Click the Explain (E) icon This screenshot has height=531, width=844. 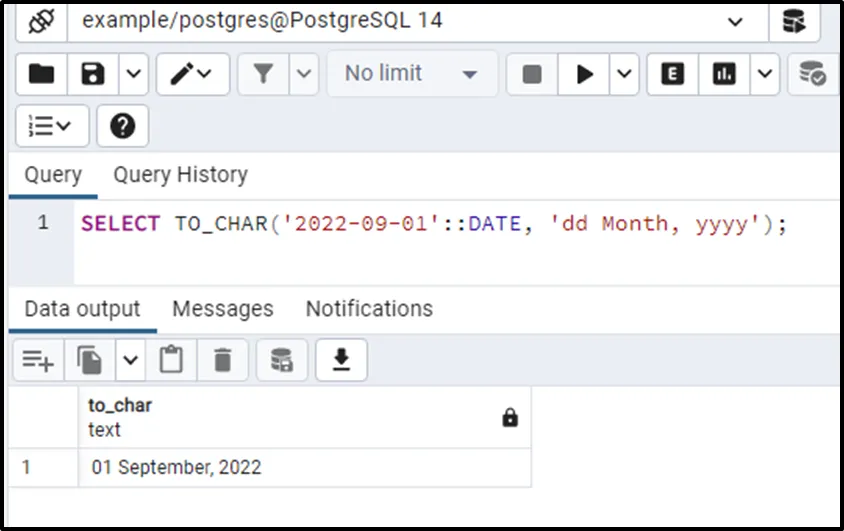point(673,74)
